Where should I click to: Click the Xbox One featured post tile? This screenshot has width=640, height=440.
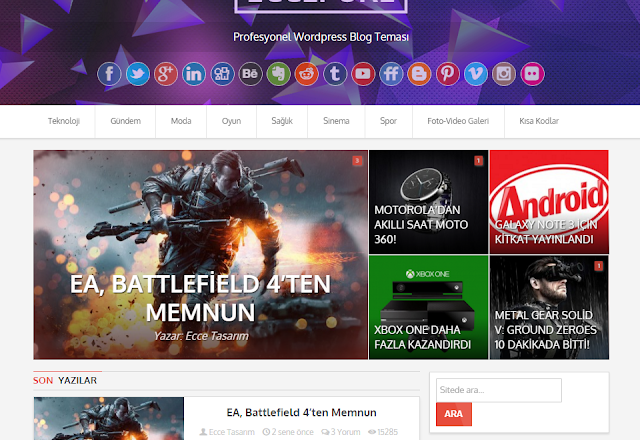click(x=428, y=307)
